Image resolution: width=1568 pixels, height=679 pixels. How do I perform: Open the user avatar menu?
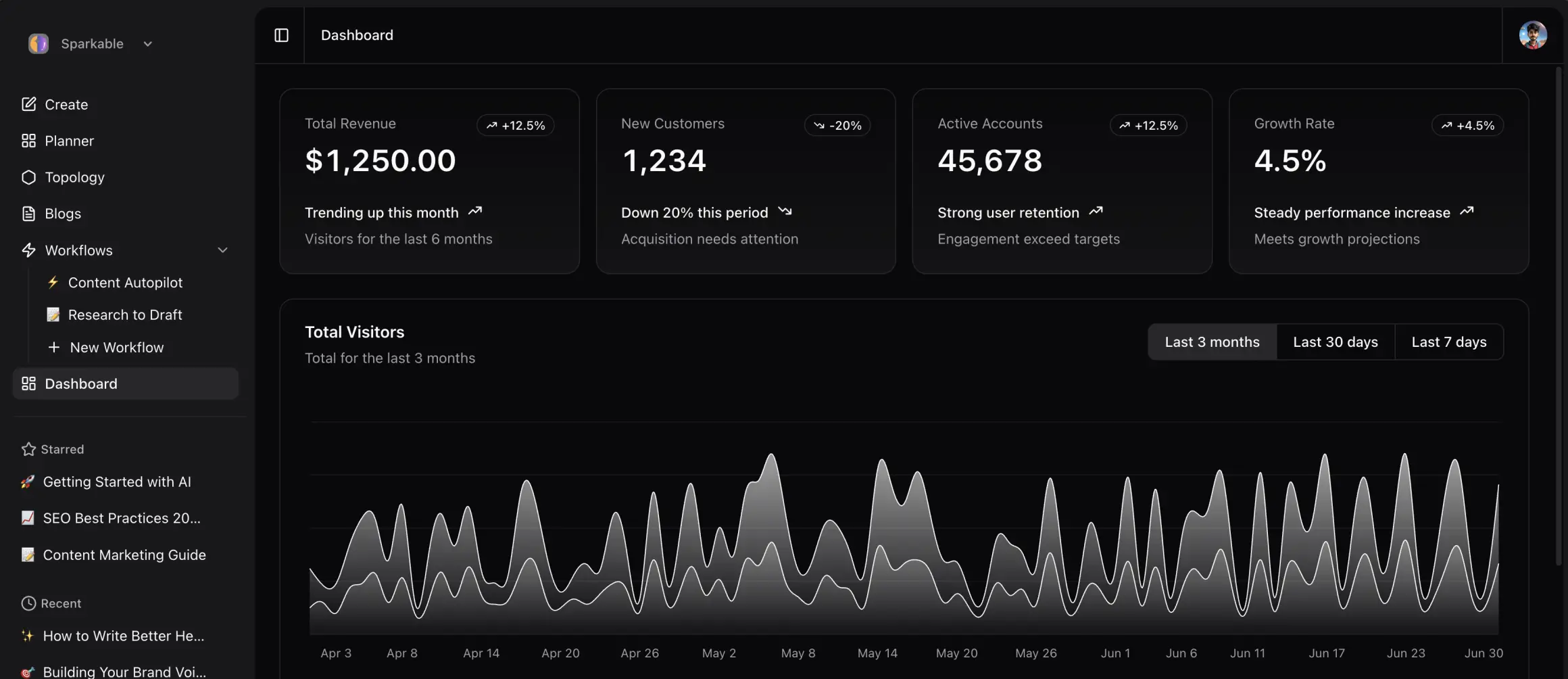pyautogui.click(x=1533, y=35)
